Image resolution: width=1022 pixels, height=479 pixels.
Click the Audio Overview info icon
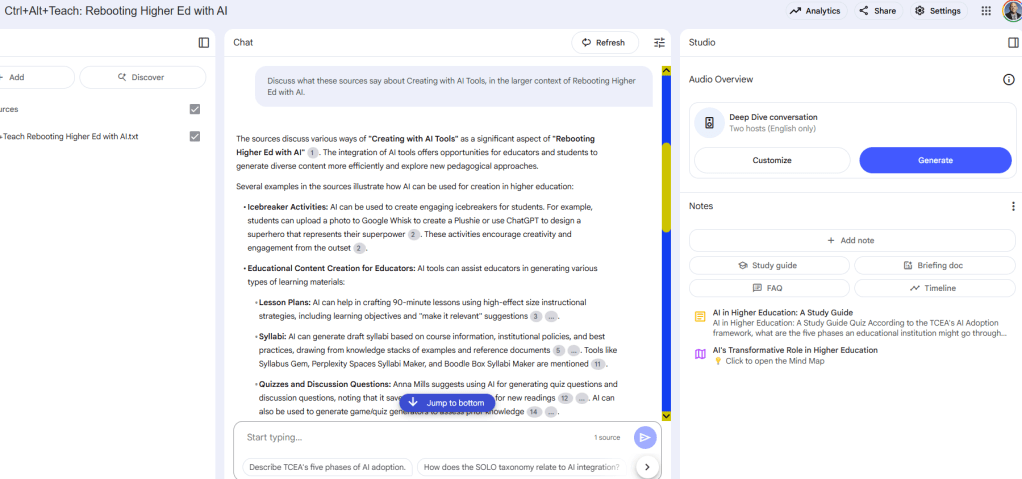click(x=1008, y=80)
